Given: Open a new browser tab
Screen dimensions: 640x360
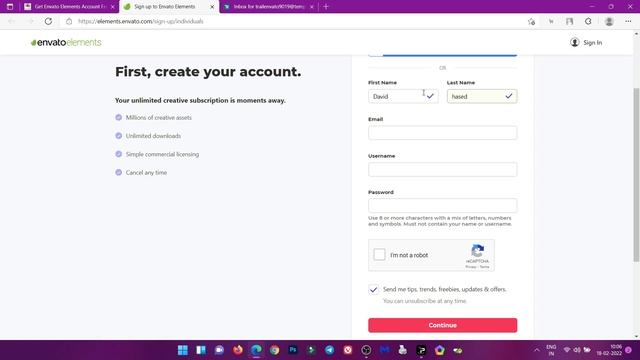Looking at the screenshot, I should tap(326, 7).
